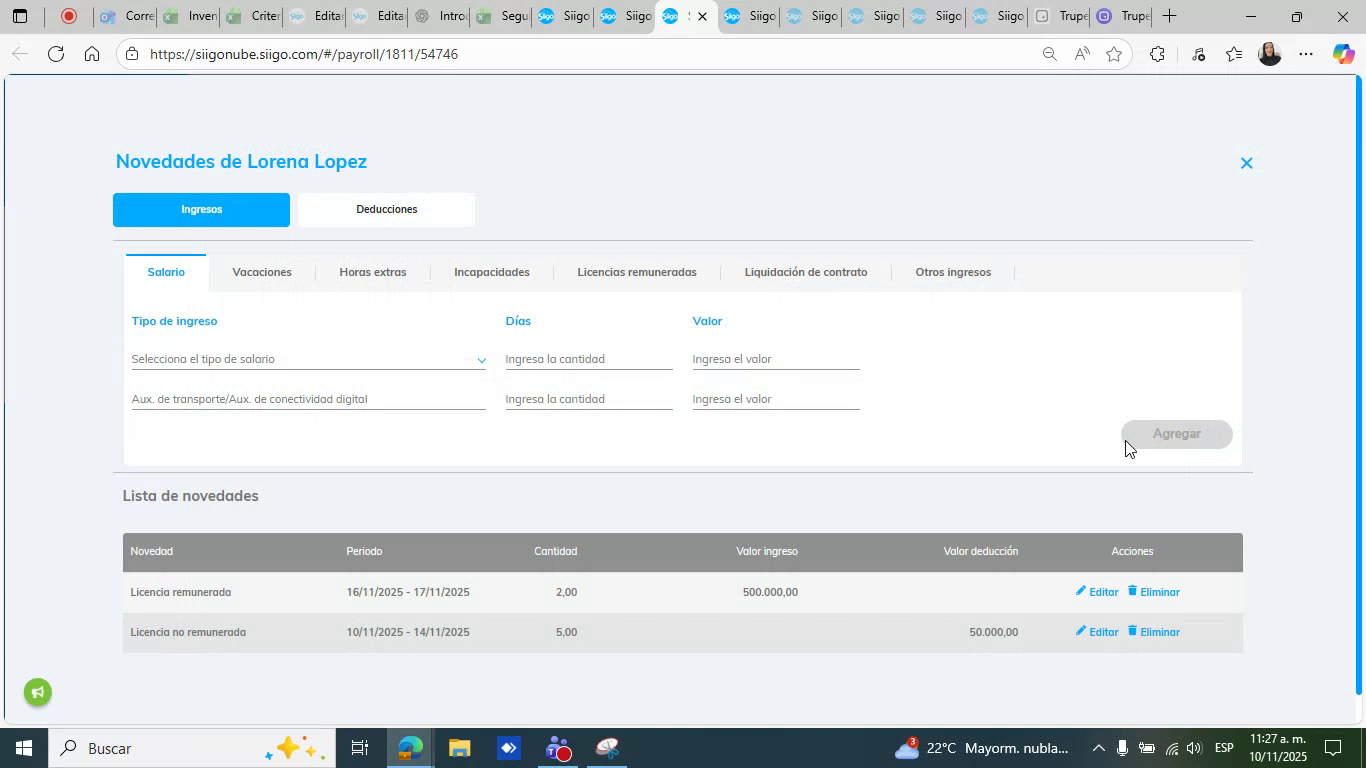Switch to the Correo browser tab

click(126, 16)
